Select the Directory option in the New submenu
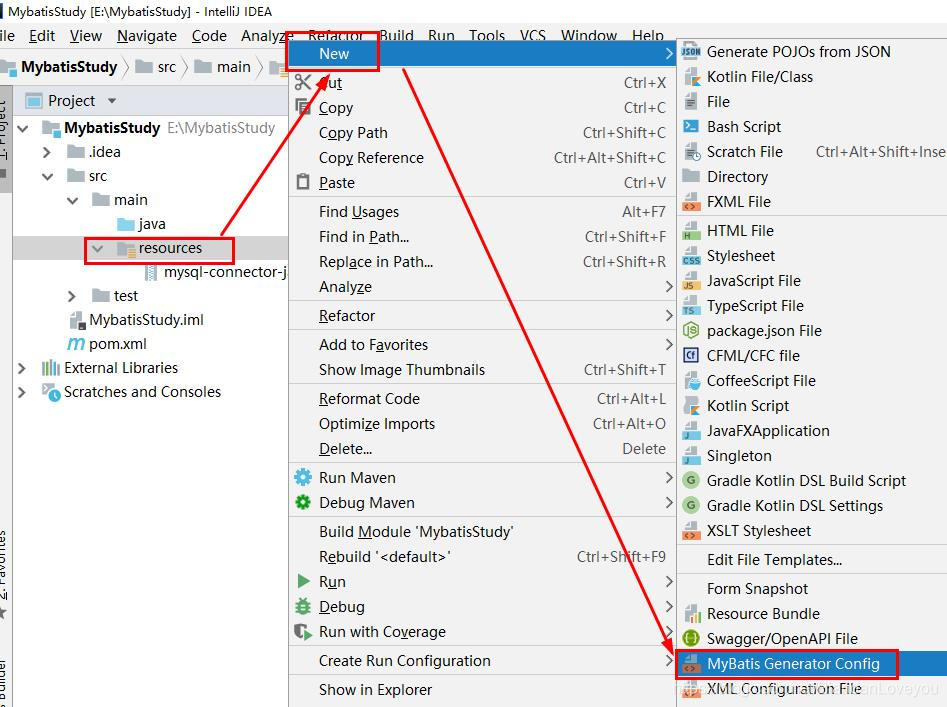Image resolution: width=947 pixels, height=707 pixels. click(x=812, y=177)
